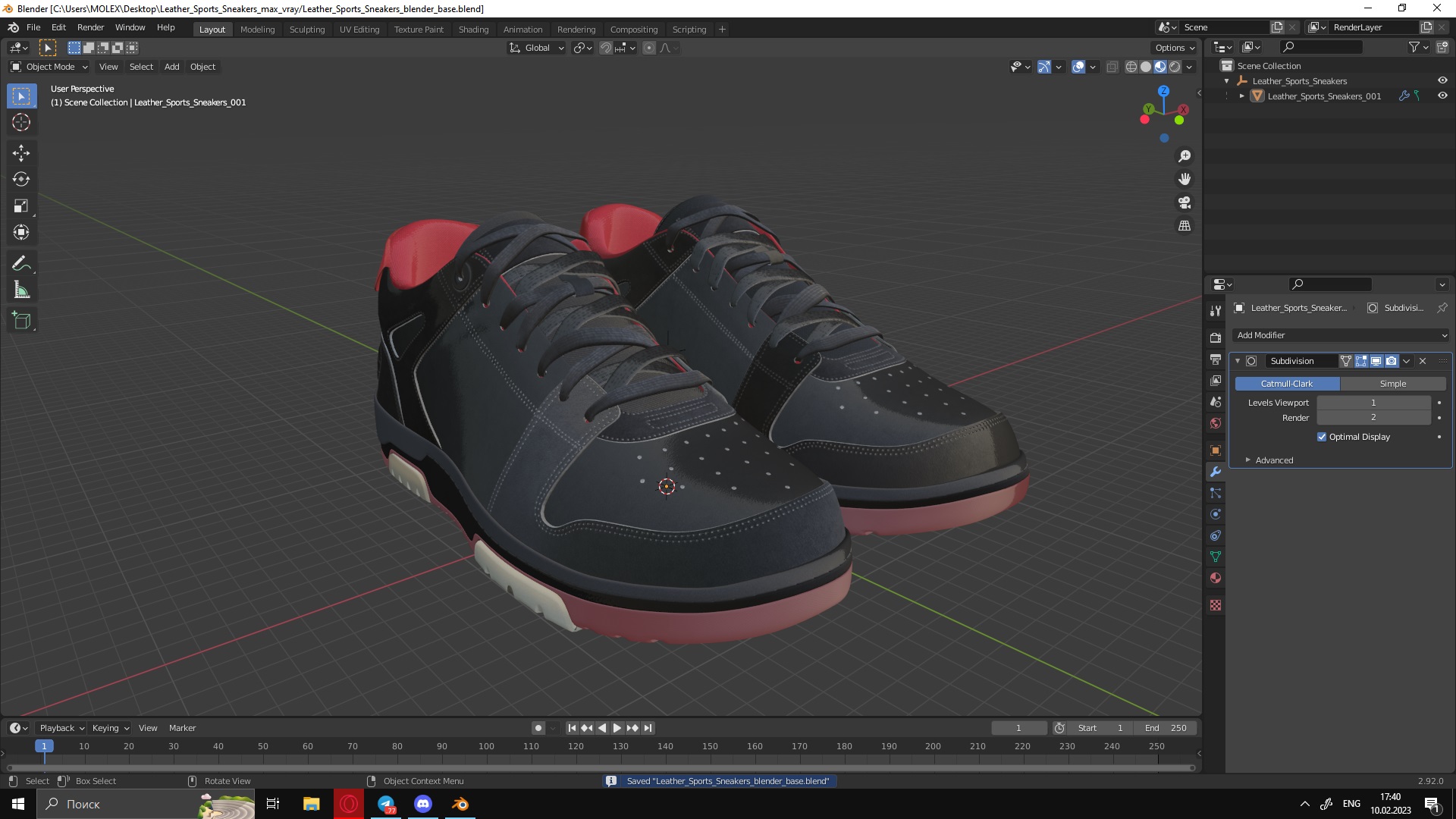Screen dimensions: 1456x819
Task: Switch perspective/orthographic grid icon
Action: pyautogui.click(x=1185, y=226)
